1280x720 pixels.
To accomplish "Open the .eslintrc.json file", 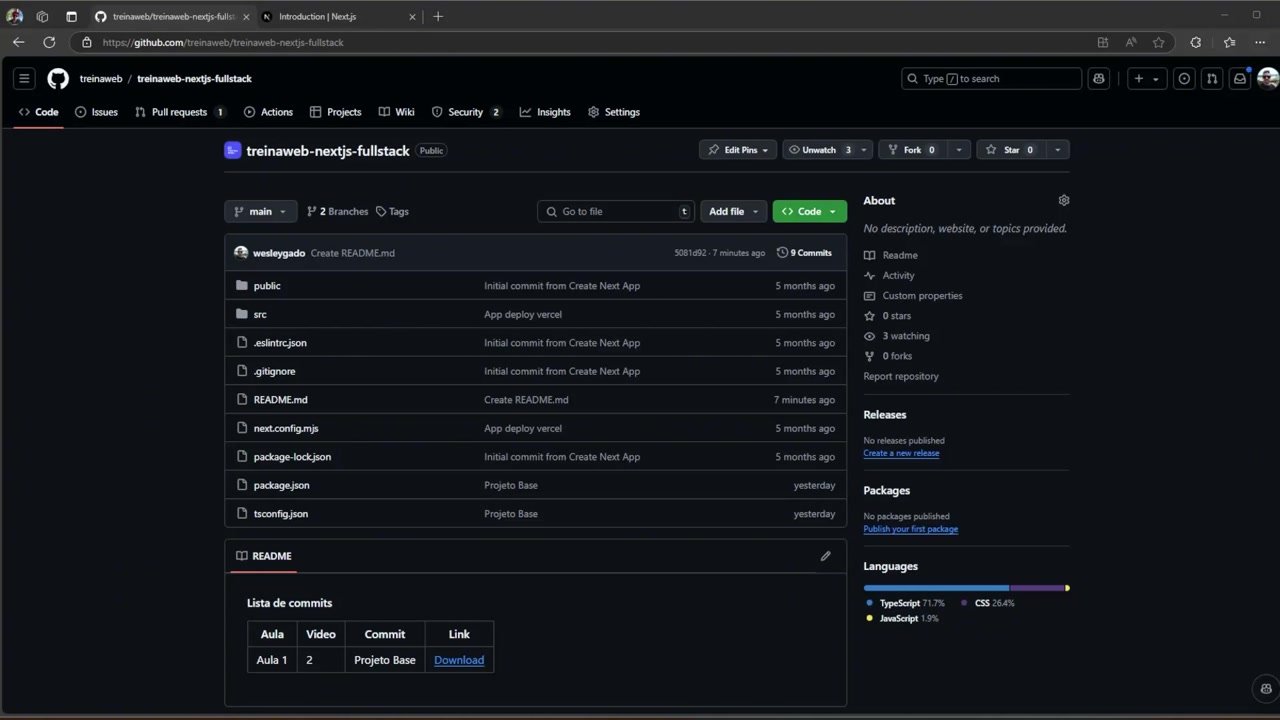I will point(280,343).
